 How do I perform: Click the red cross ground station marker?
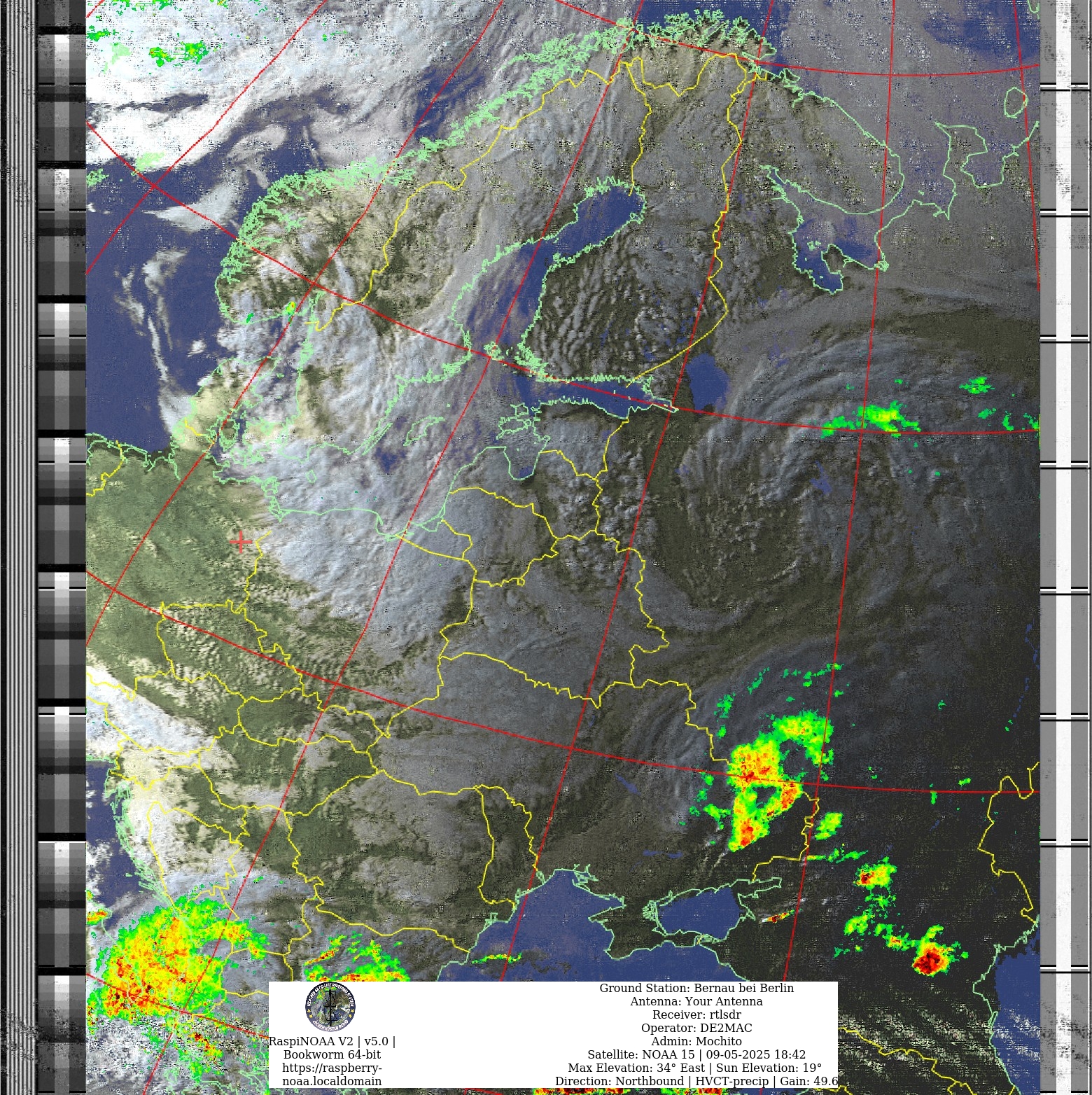point(240,541)
